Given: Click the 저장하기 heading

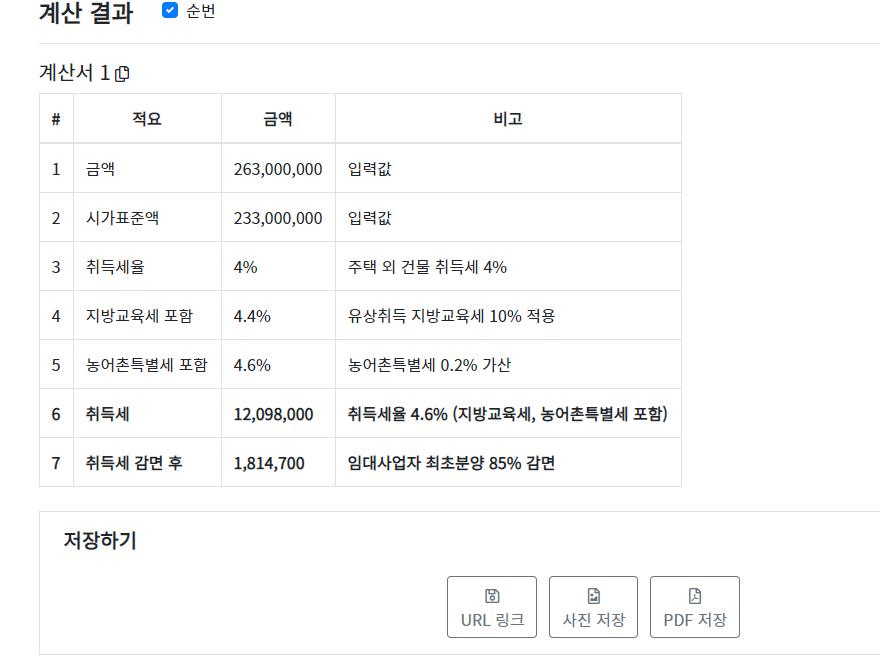Looking at the screenshot, I should (x=100, y=541).
